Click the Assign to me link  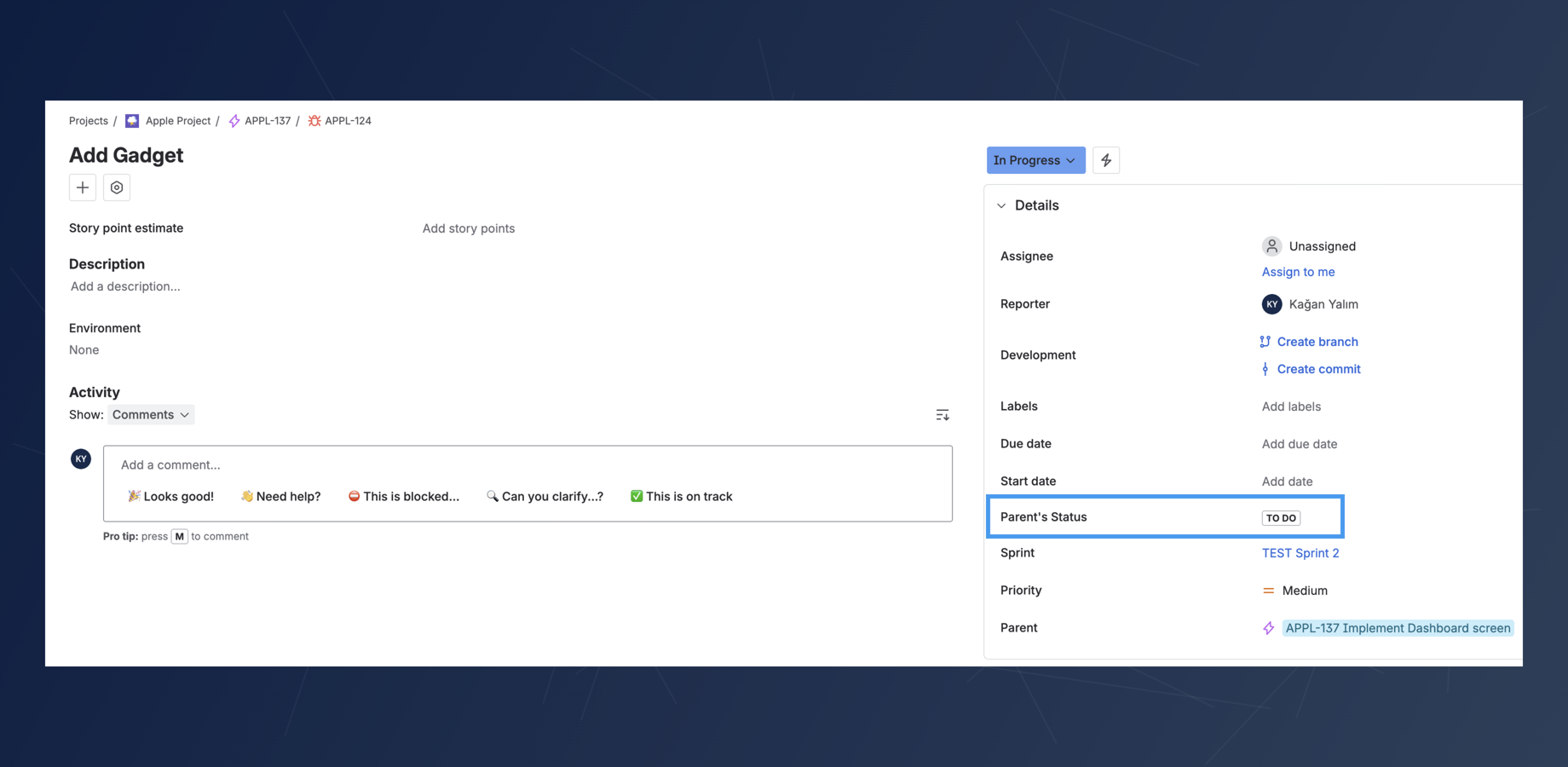click(x=1298, y=271)
